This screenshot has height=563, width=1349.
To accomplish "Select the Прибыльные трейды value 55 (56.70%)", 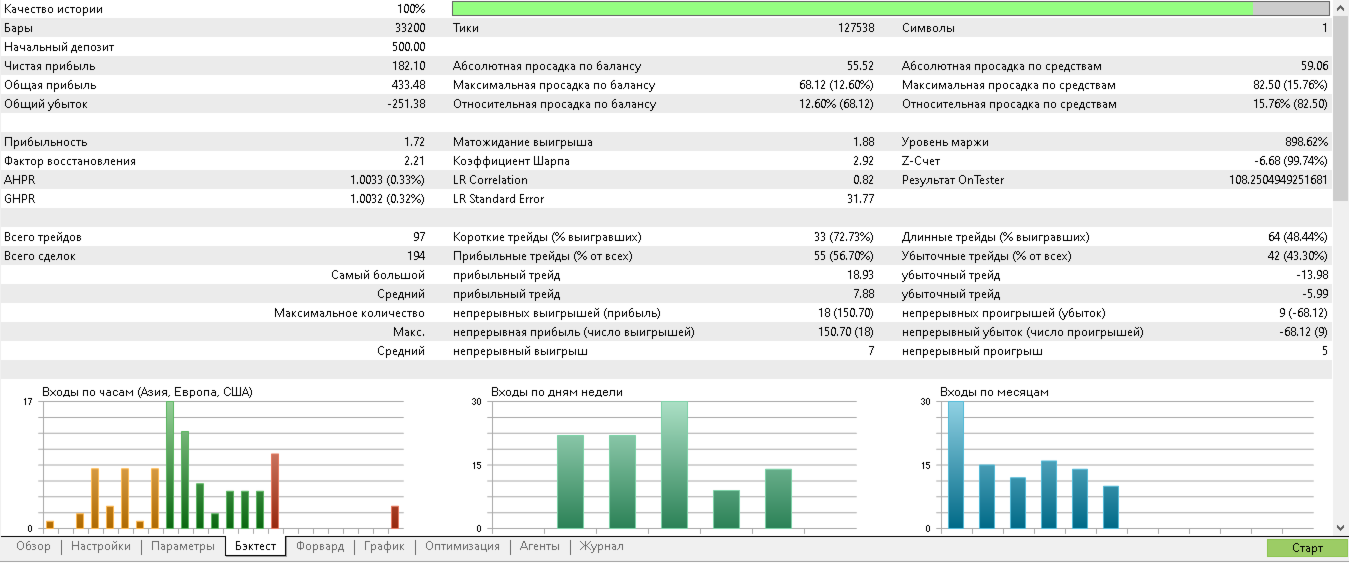I will (845, 256).
